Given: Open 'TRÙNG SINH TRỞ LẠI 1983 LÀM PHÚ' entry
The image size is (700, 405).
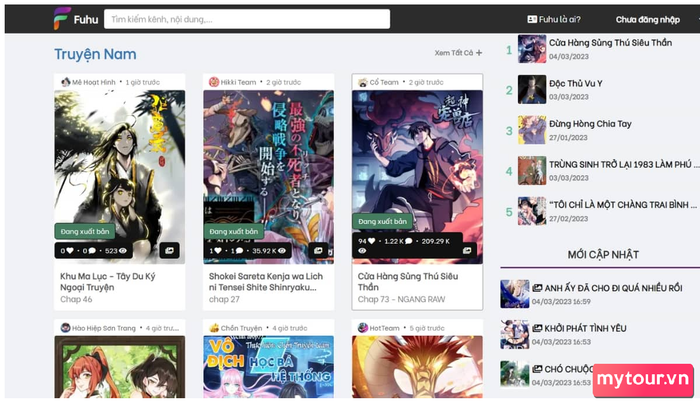Looking at the screenshot, I should (x=624, y=164).
